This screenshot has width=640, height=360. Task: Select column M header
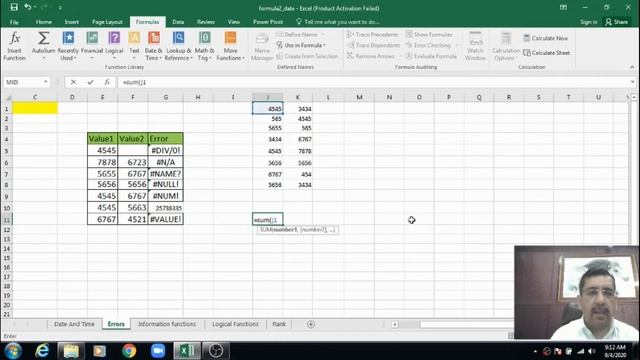click(359, 97)
